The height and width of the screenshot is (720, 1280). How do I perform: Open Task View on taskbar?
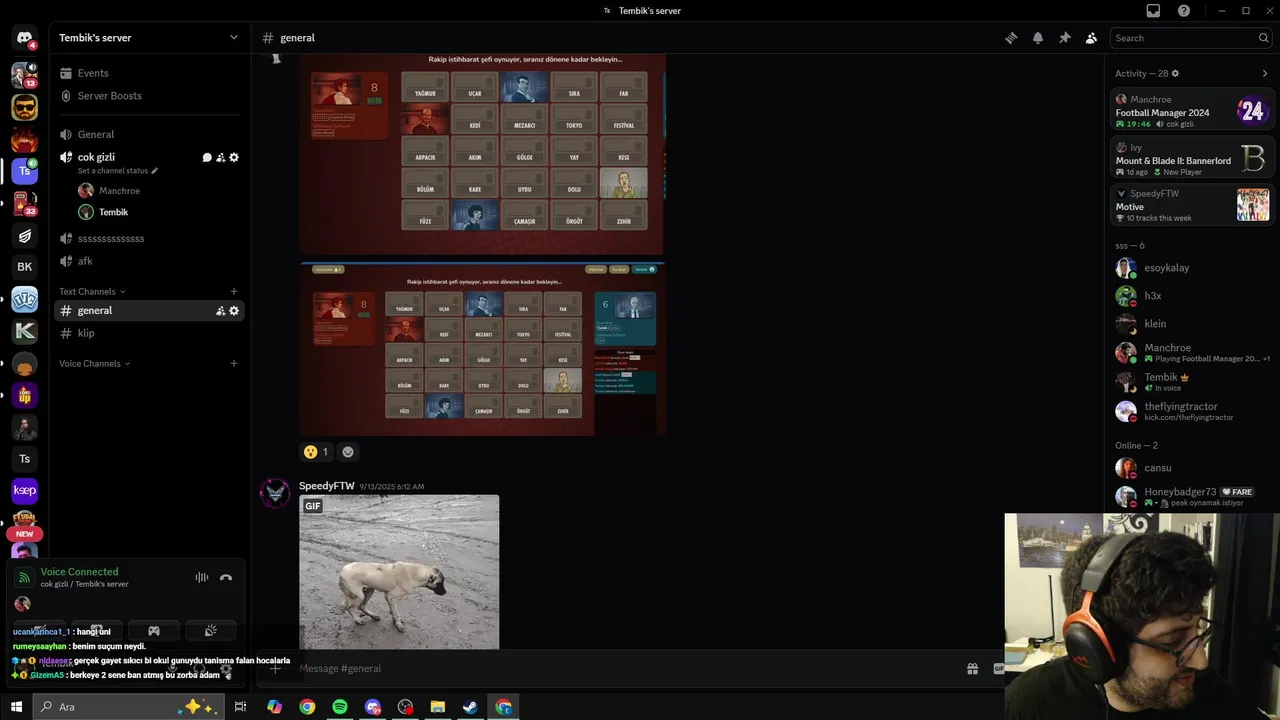(240, 707)
